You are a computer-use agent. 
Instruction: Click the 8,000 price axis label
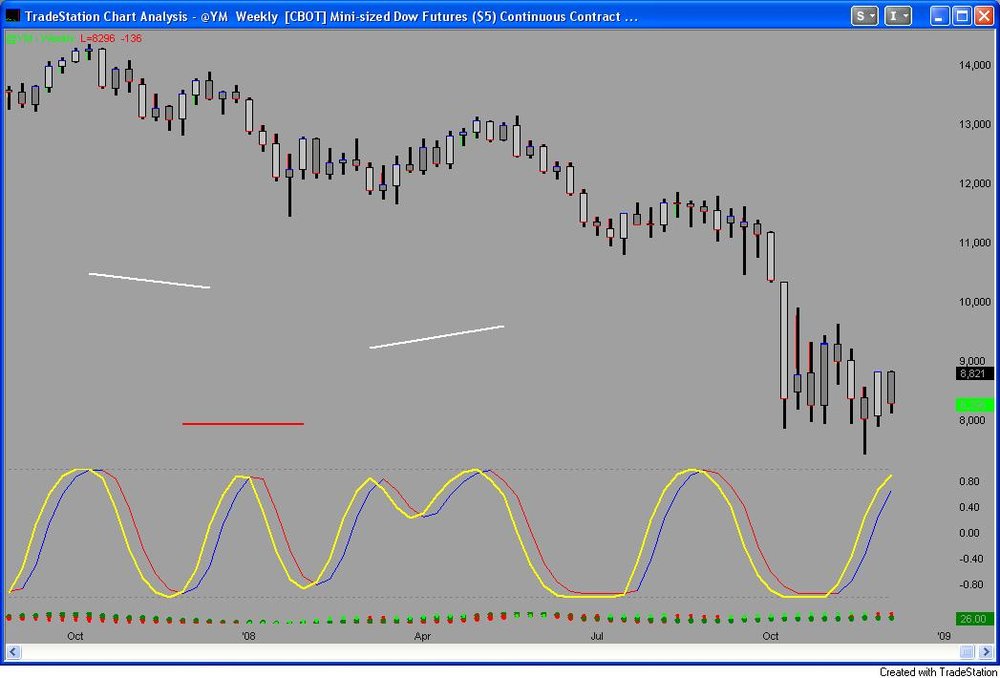(974, 420)
